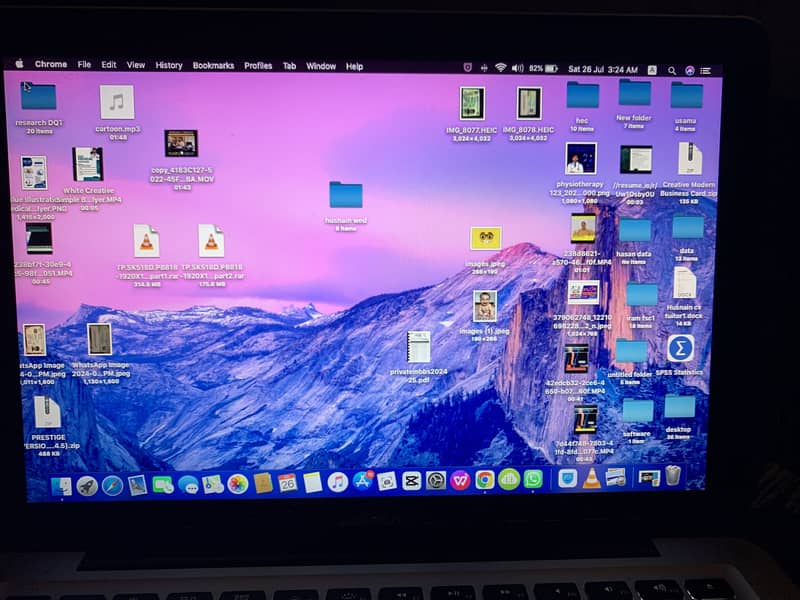Open the Bookmarks menu
800x600 pixels.
(x=213, y=66)
